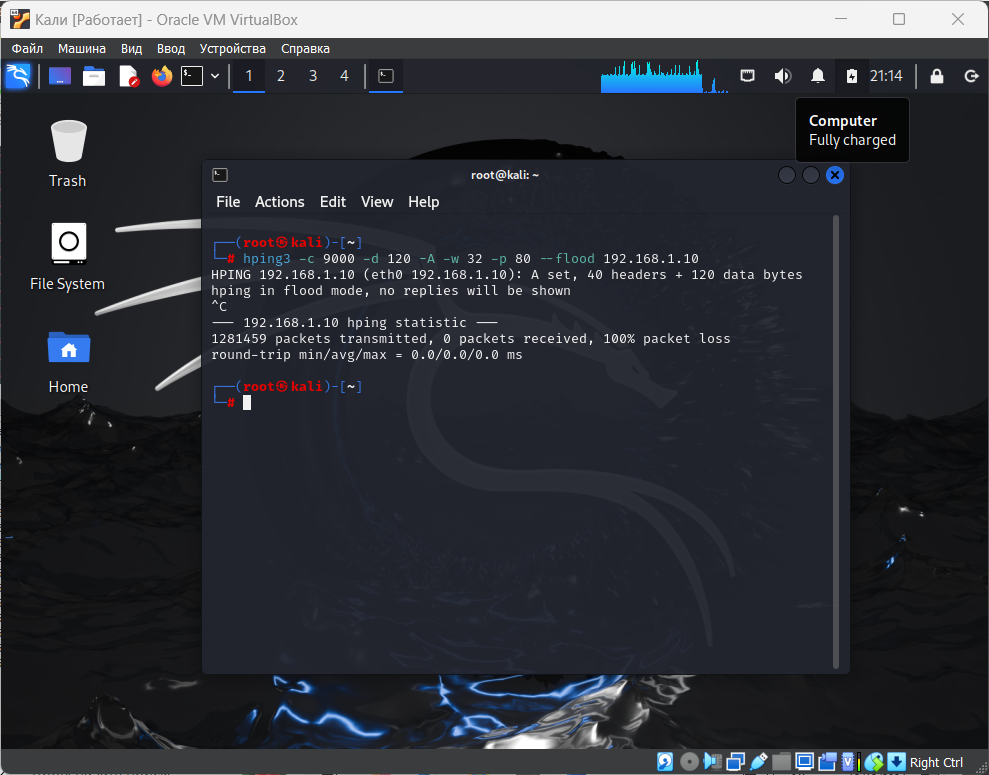Image resolution: width=989 pixels, height=775 pixels.
Task: Click the CPU graph monitor
Action: point(665,77)
